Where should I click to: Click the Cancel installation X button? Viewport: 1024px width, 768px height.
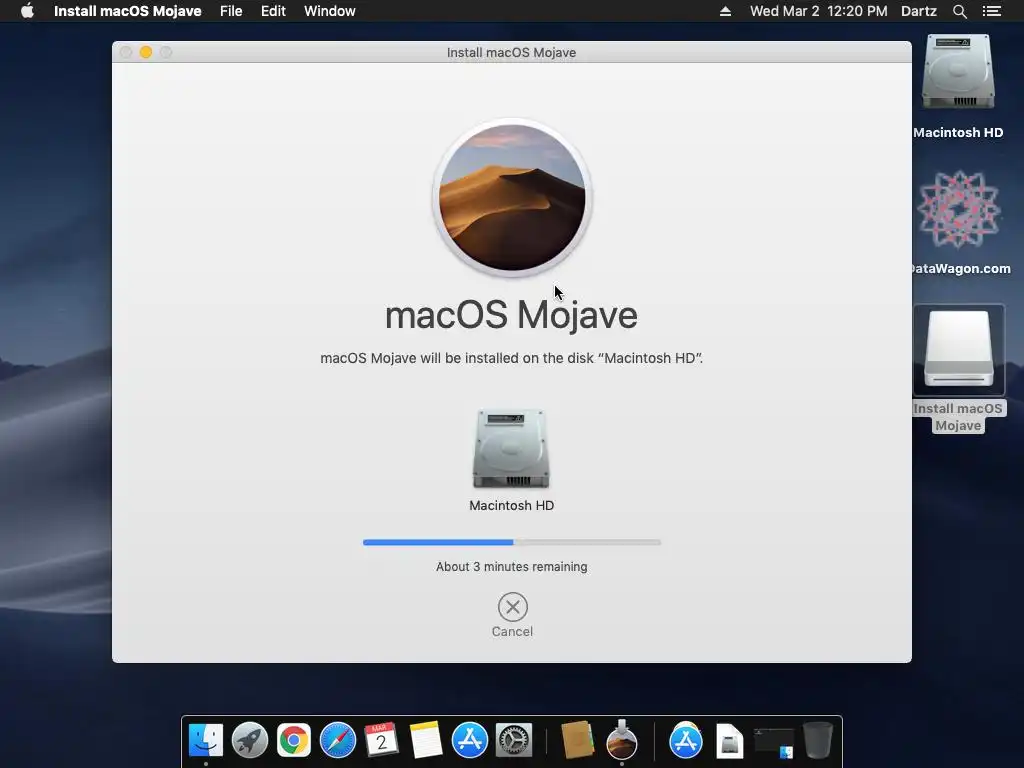pyautogui.click(x=513, y=607)
